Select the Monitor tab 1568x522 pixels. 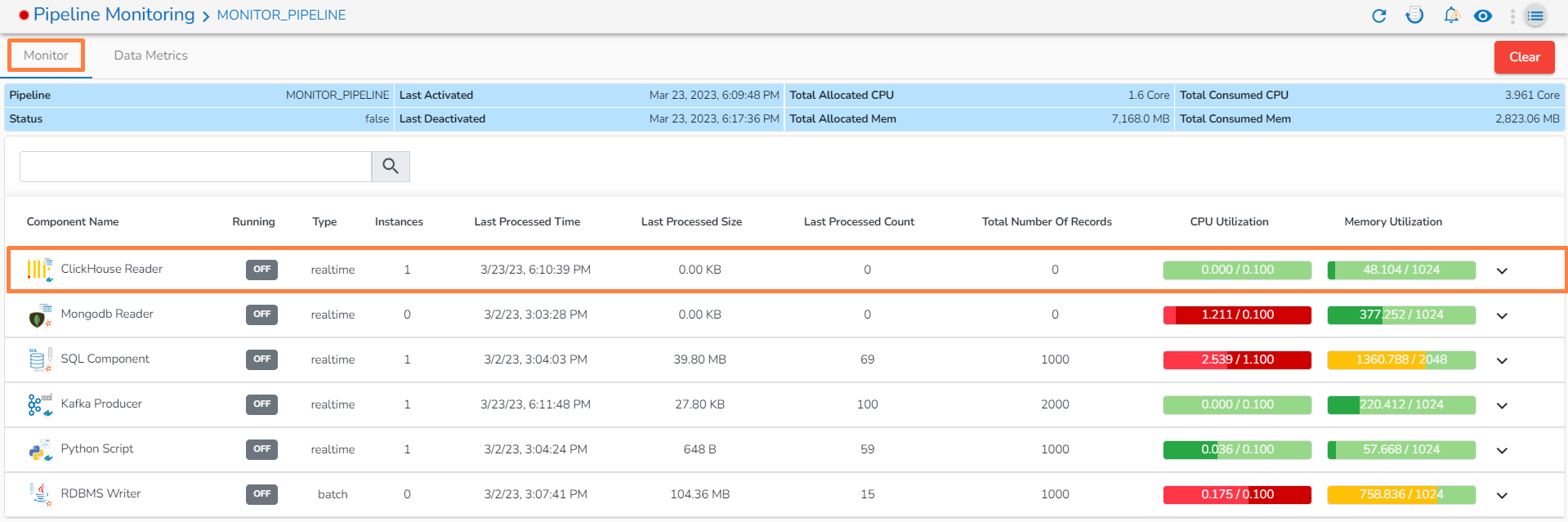point(46,56)
